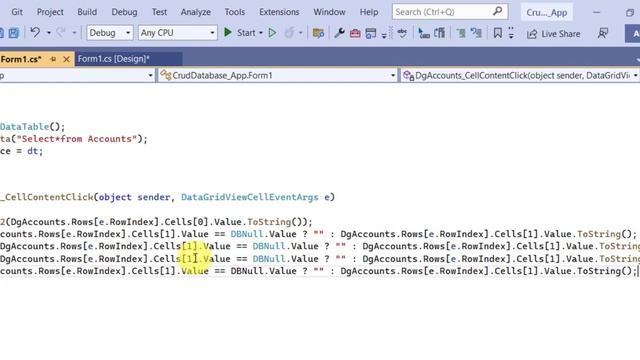Click Start Without Debugging outline play icon

[272, 33]
